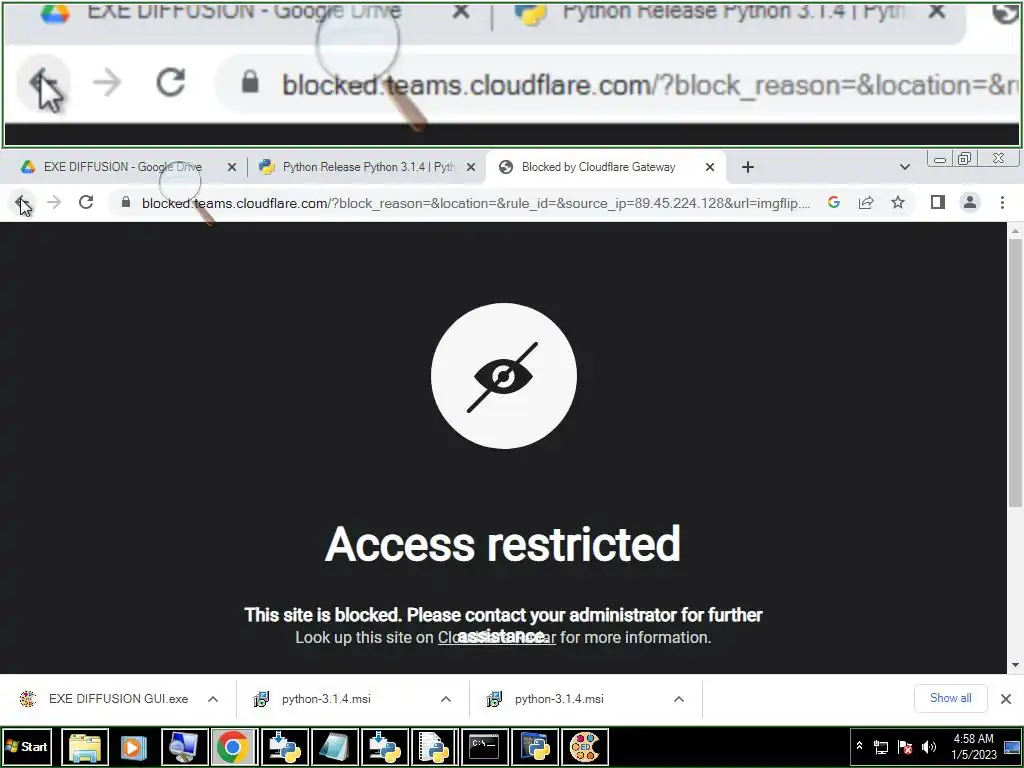Image resolution: width=1024 pixels, height=768 pixels.
Task: Click the Cloudflare Radar lookup link
Action: (x=496, y=637)
